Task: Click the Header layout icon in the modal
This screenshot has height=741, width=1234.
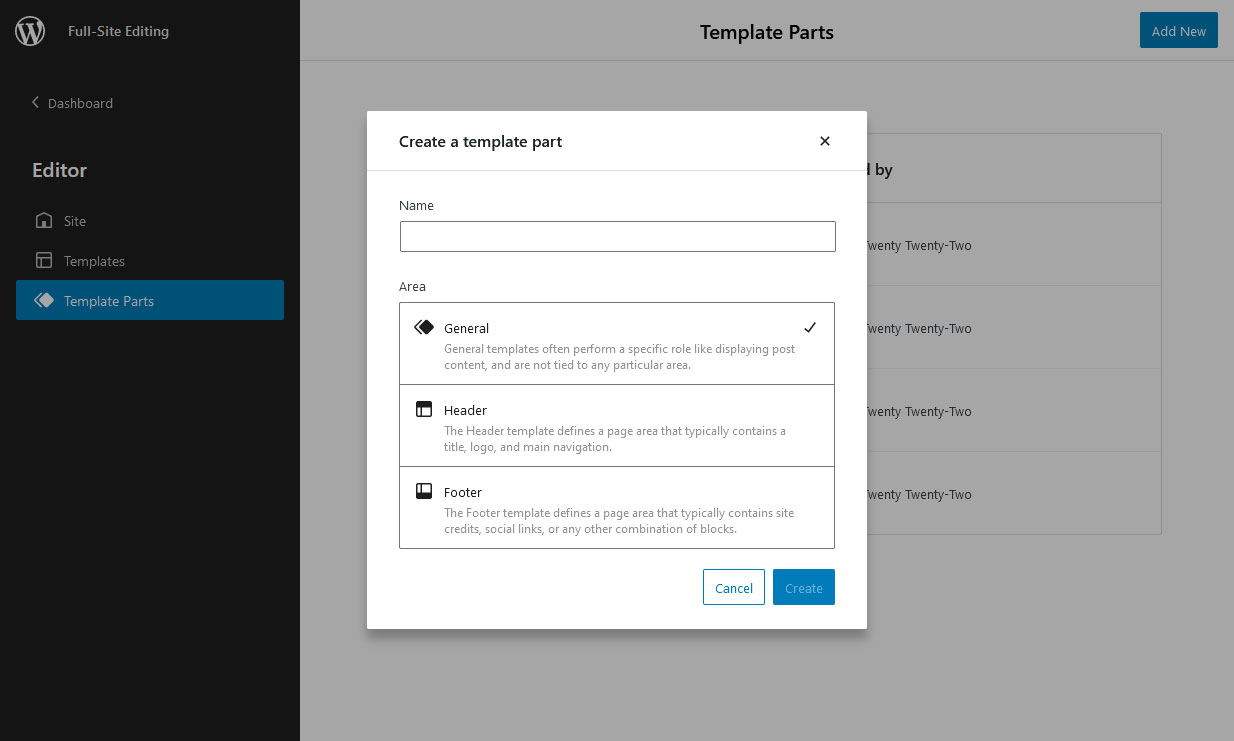Action: pos(423,408)
